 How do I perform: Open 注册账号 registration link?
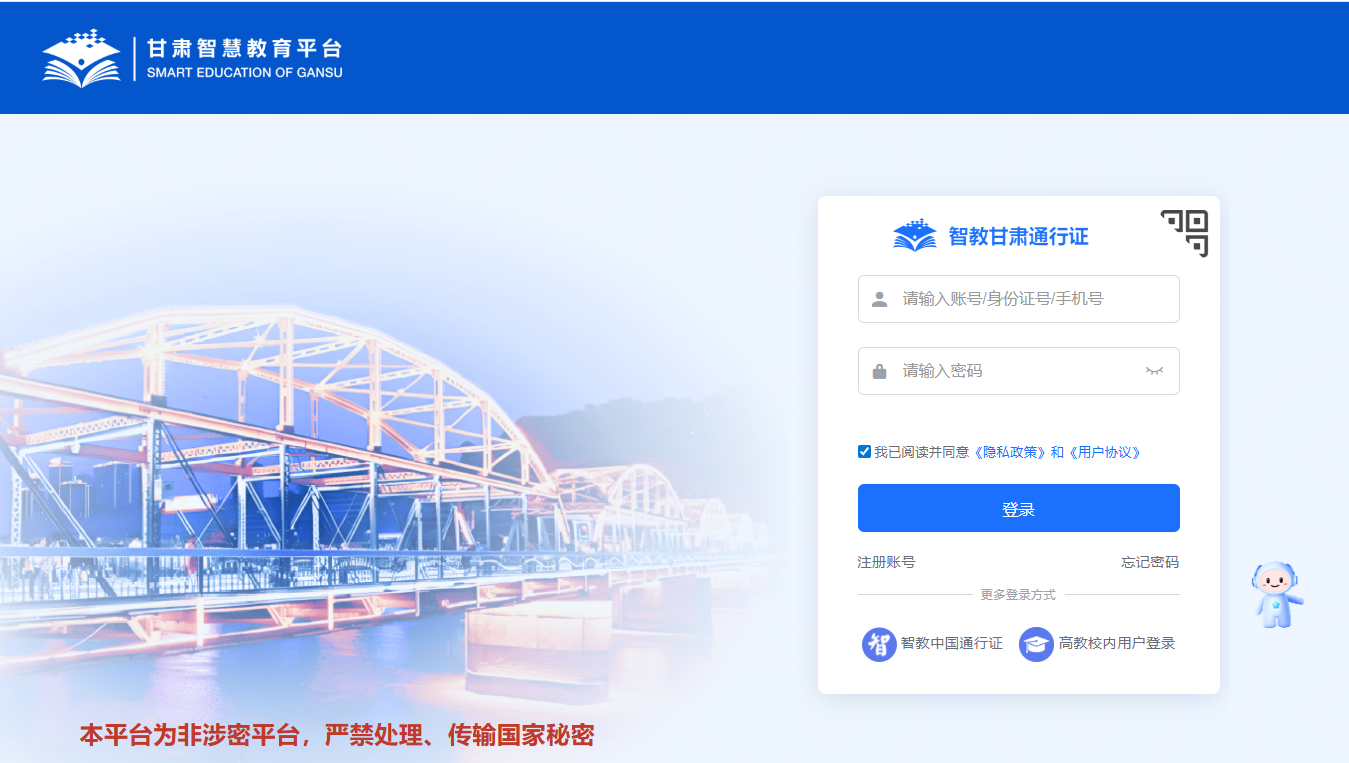point(886,562)
